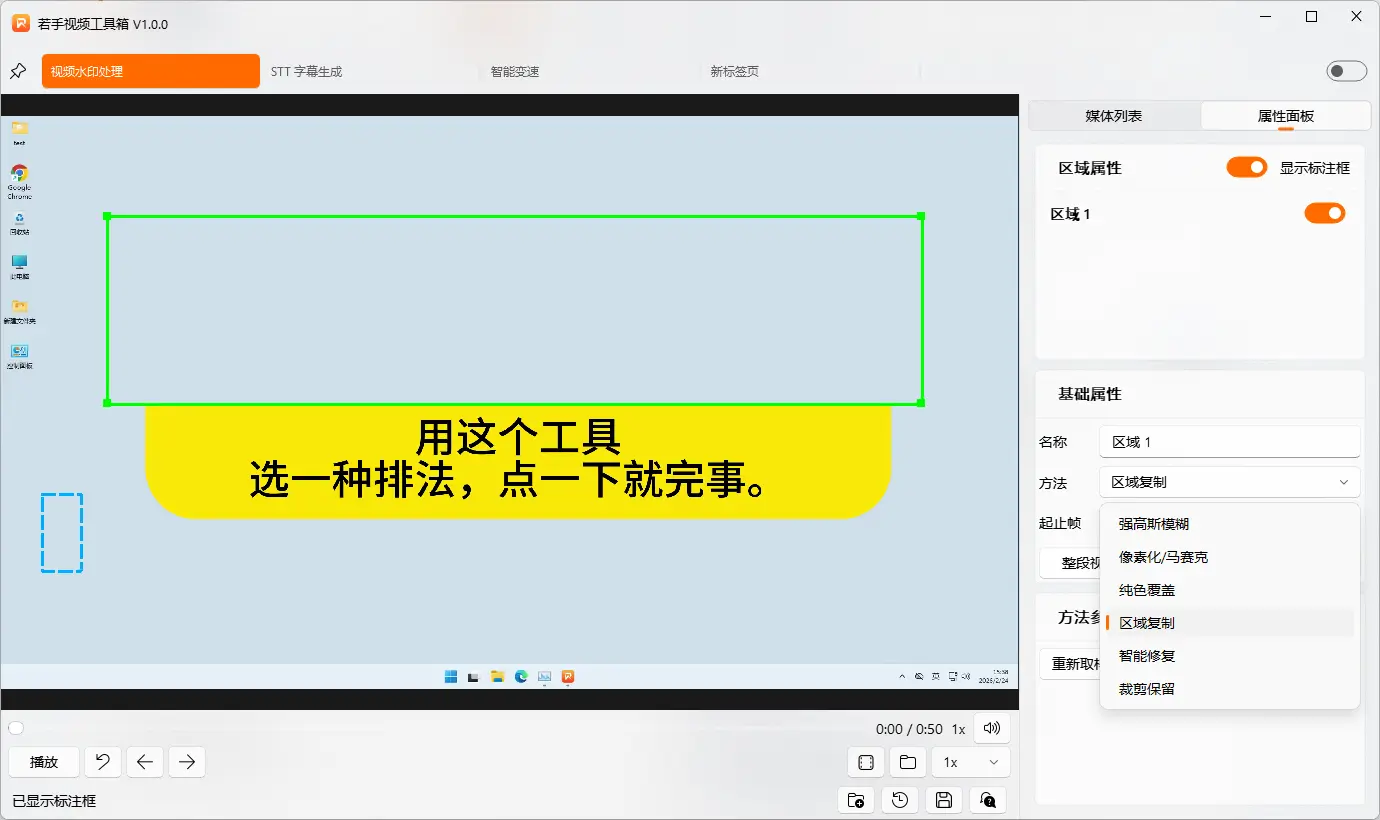Click the 播放 button
Image resolution: width=1380 pixels, height=820 pixels.
coord(43,762)
